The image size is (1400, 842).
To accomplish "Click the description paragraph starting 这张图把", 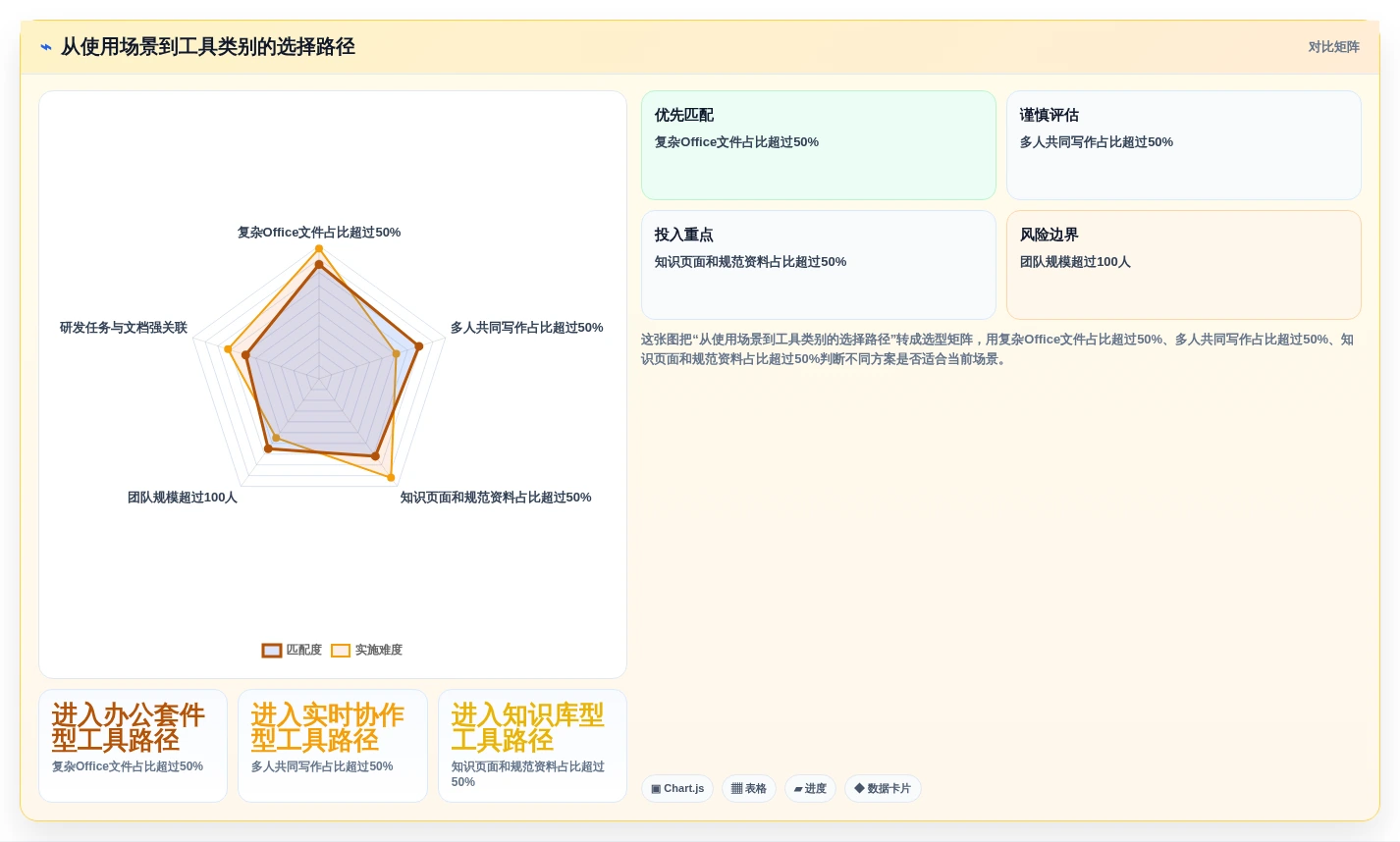I will point(997,349).
